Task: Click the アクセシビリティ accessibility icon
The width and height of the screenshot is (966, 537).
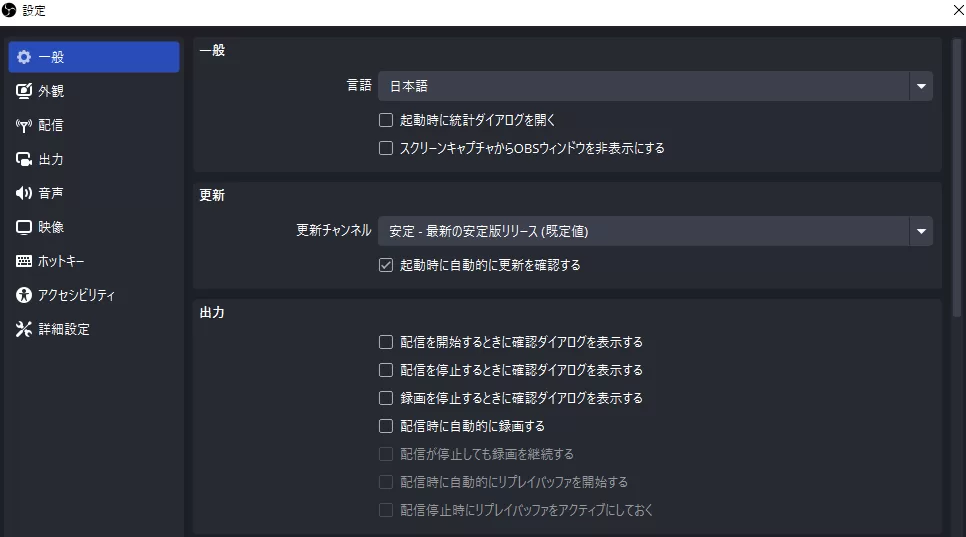Action: pos(24,295)
